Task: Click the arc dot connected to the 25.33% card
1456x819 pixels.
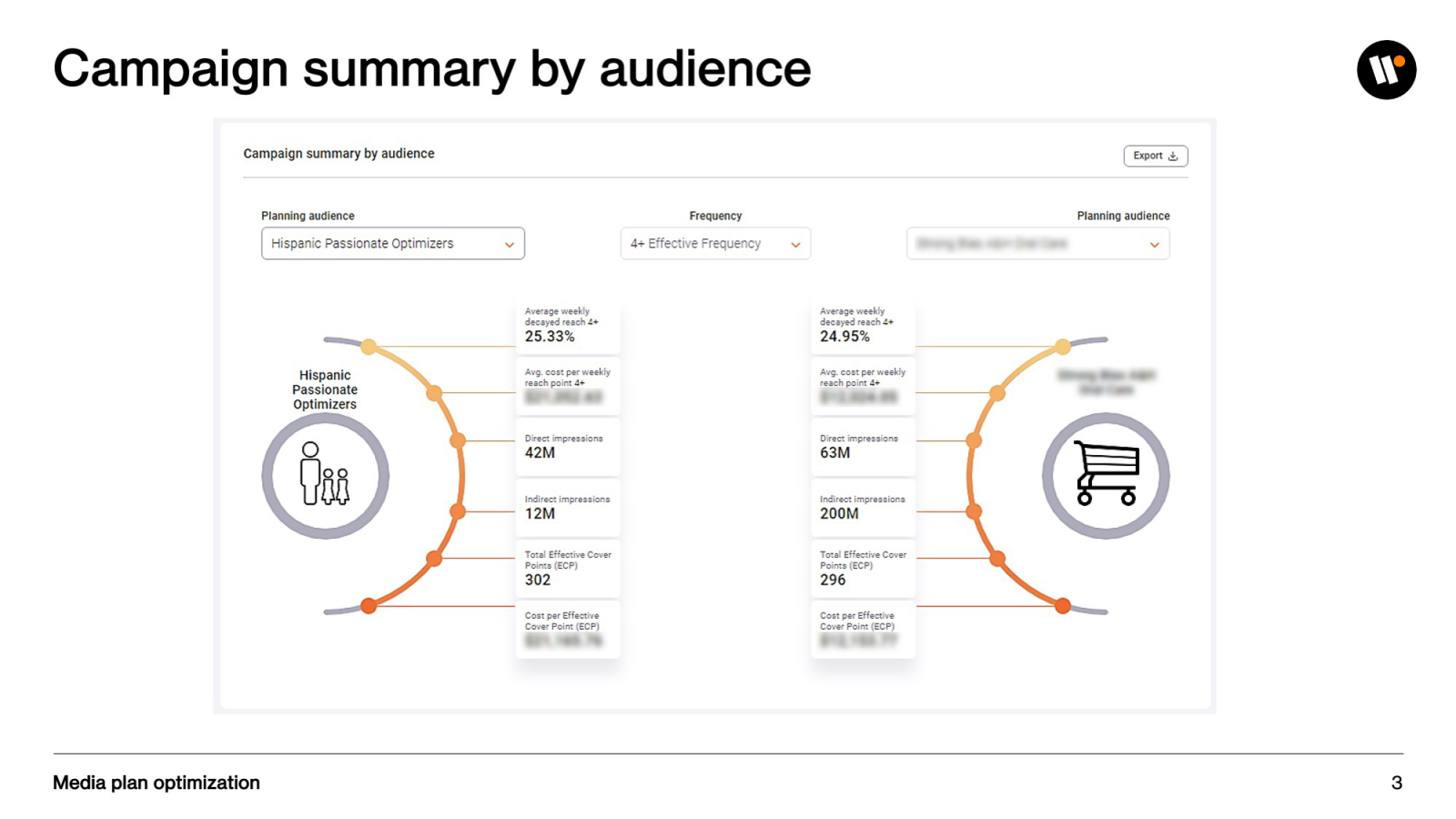Action: (x=369, y=347)
